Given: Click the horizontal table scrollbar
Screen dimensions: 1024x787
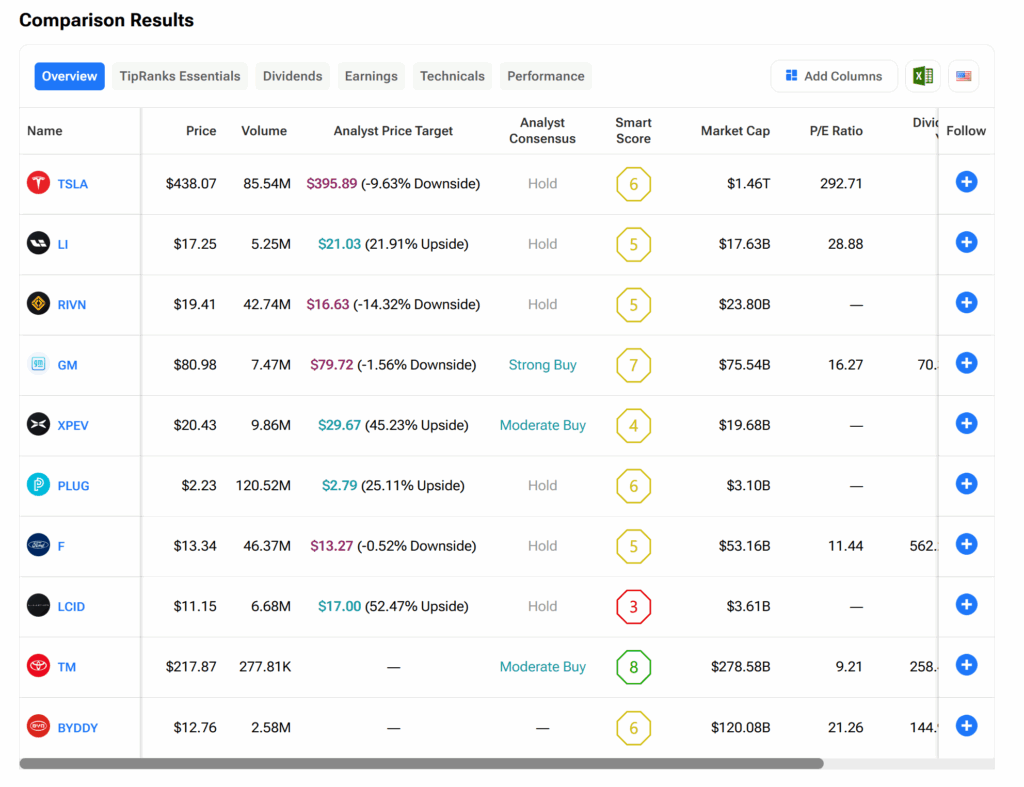Looking at the screenshot, I should (420, 763).
